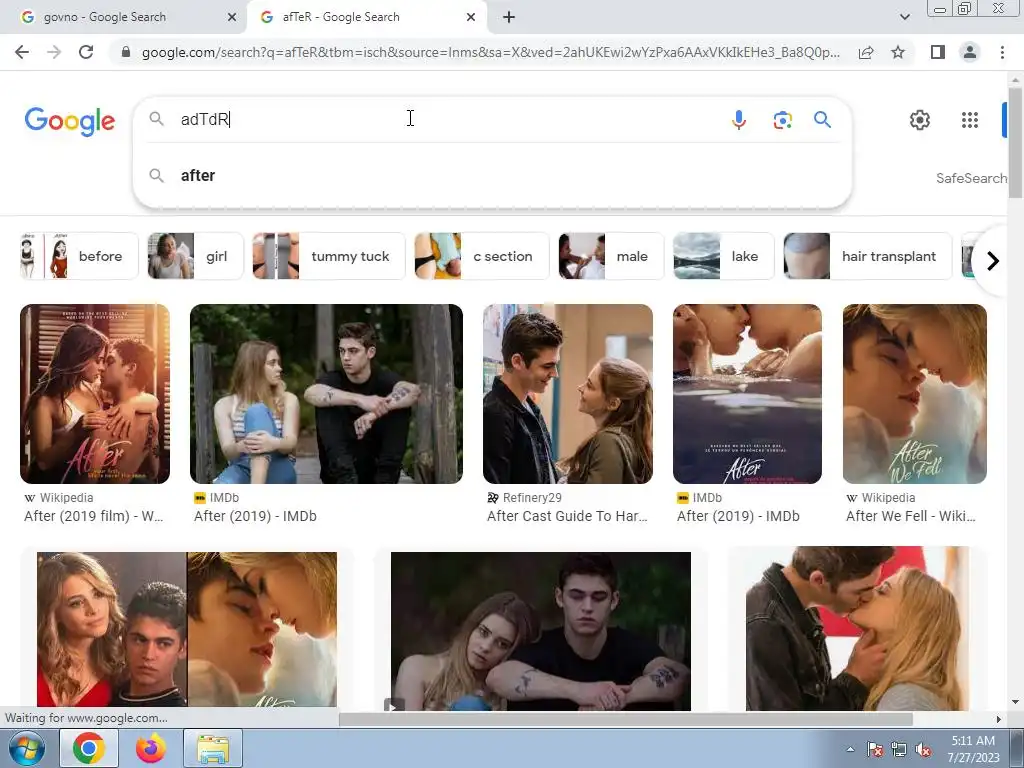Screen dimensions: 1024x768
Task: Open 'After (2019 film) - W...' link
Action: [93, 516]
